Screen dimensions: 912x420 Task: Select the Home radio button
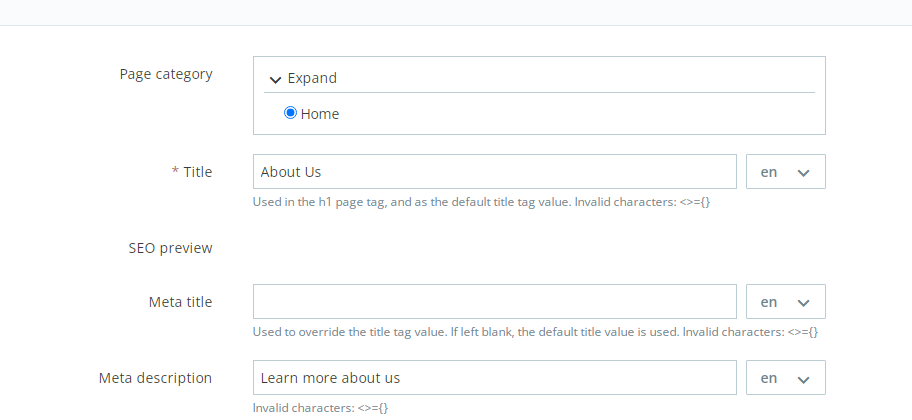pyautogui.click(x=291, y=113)
